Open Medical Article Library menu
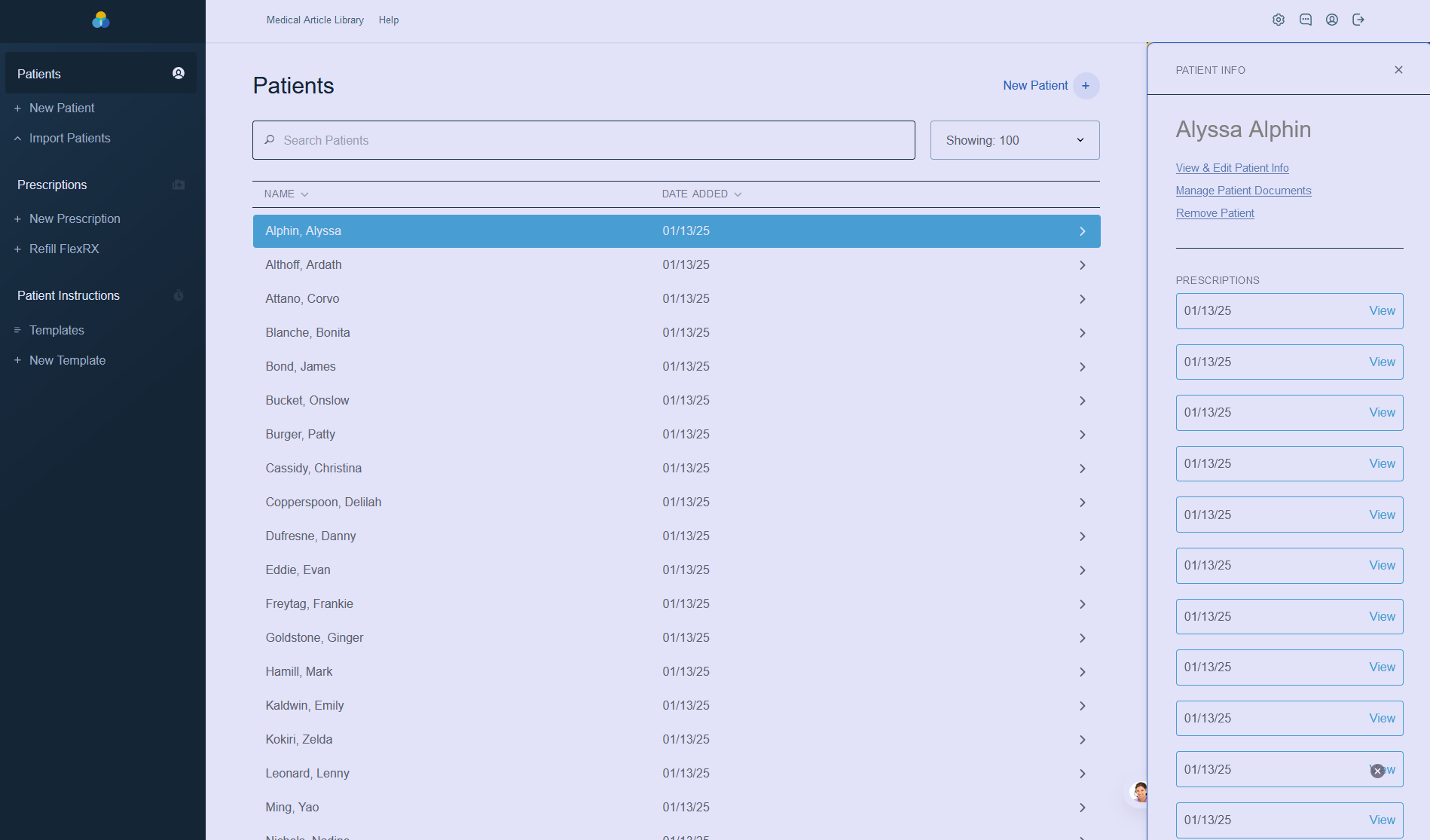The width and height of the screenshot is (1430, 840). coord(315,20)
